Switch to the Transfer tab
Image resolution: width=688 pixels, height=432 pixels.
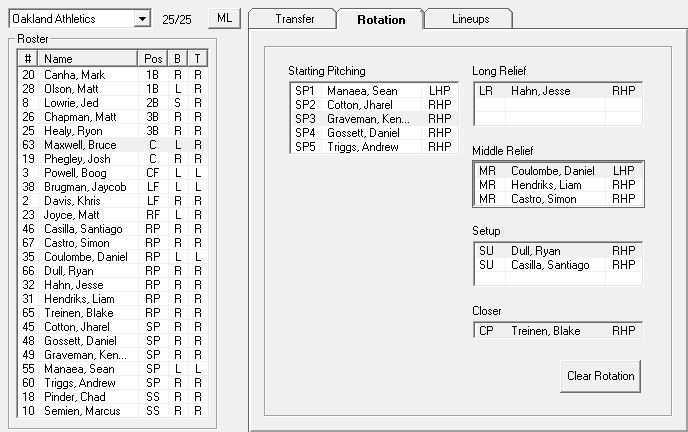click(x=293, y=19)
